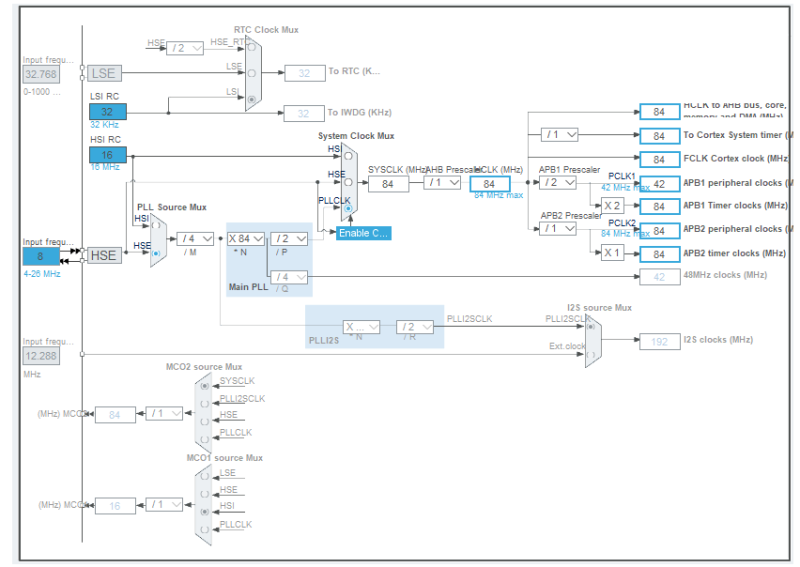Expand the AHB Prescaler dropdown
Image resolution: width=800 pixels, height=567 pixels.
[442, 182]
